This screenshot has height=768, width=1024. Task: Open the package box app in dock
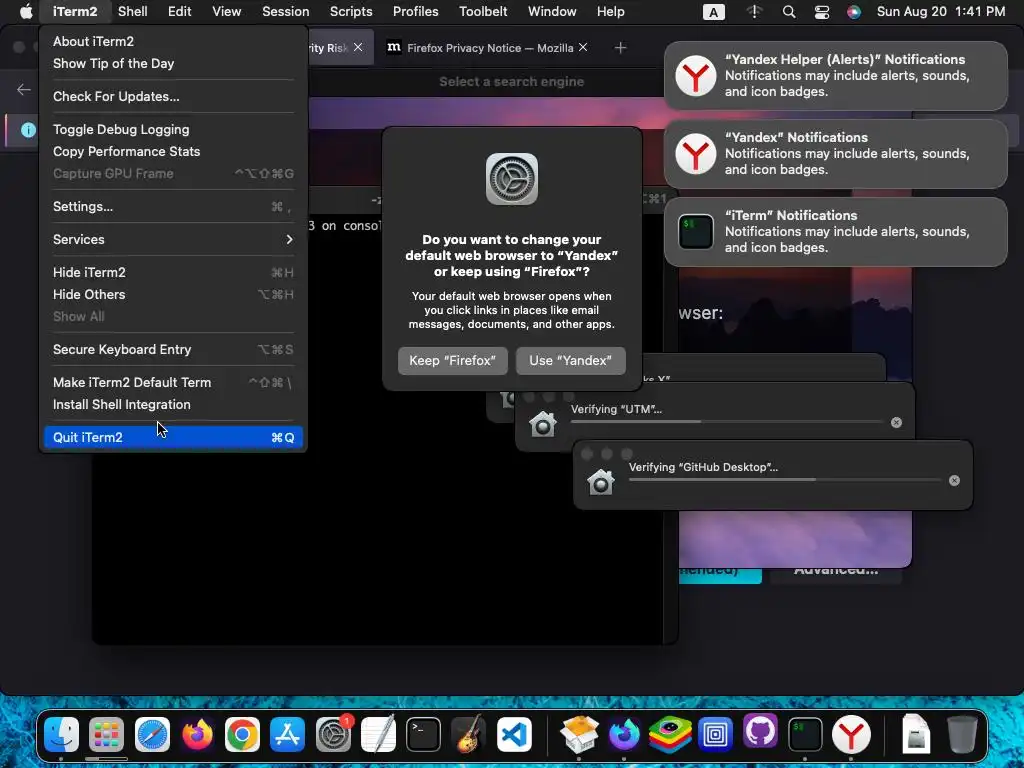coord(579,734)
